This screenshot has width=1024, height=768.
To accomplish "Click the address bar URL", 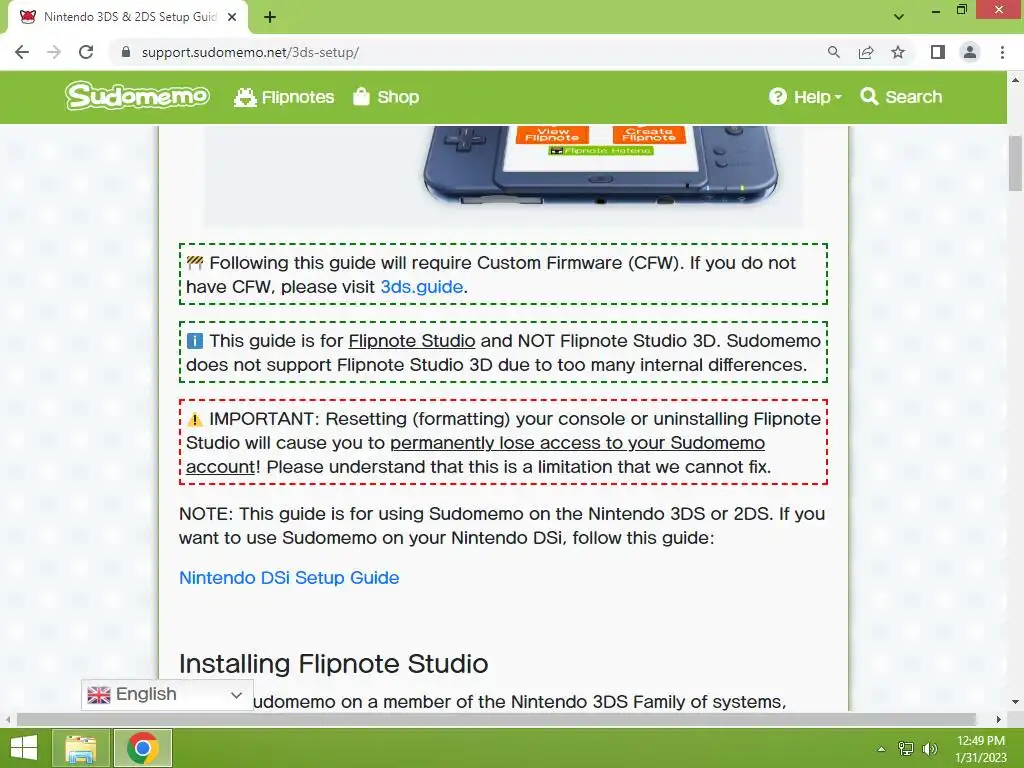I will point(250,52).
